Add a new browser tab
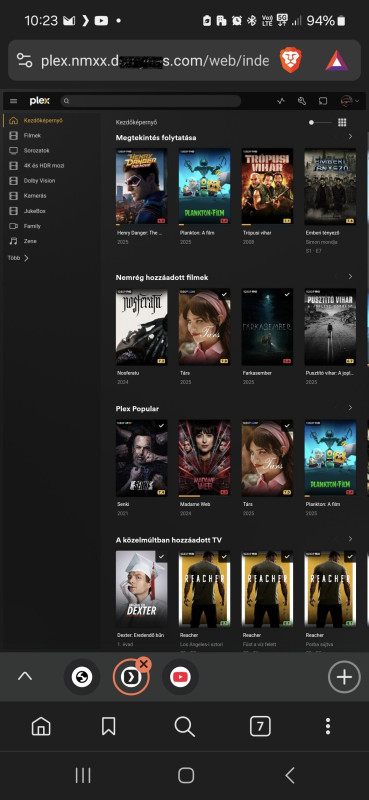 (x=344, y=677)
